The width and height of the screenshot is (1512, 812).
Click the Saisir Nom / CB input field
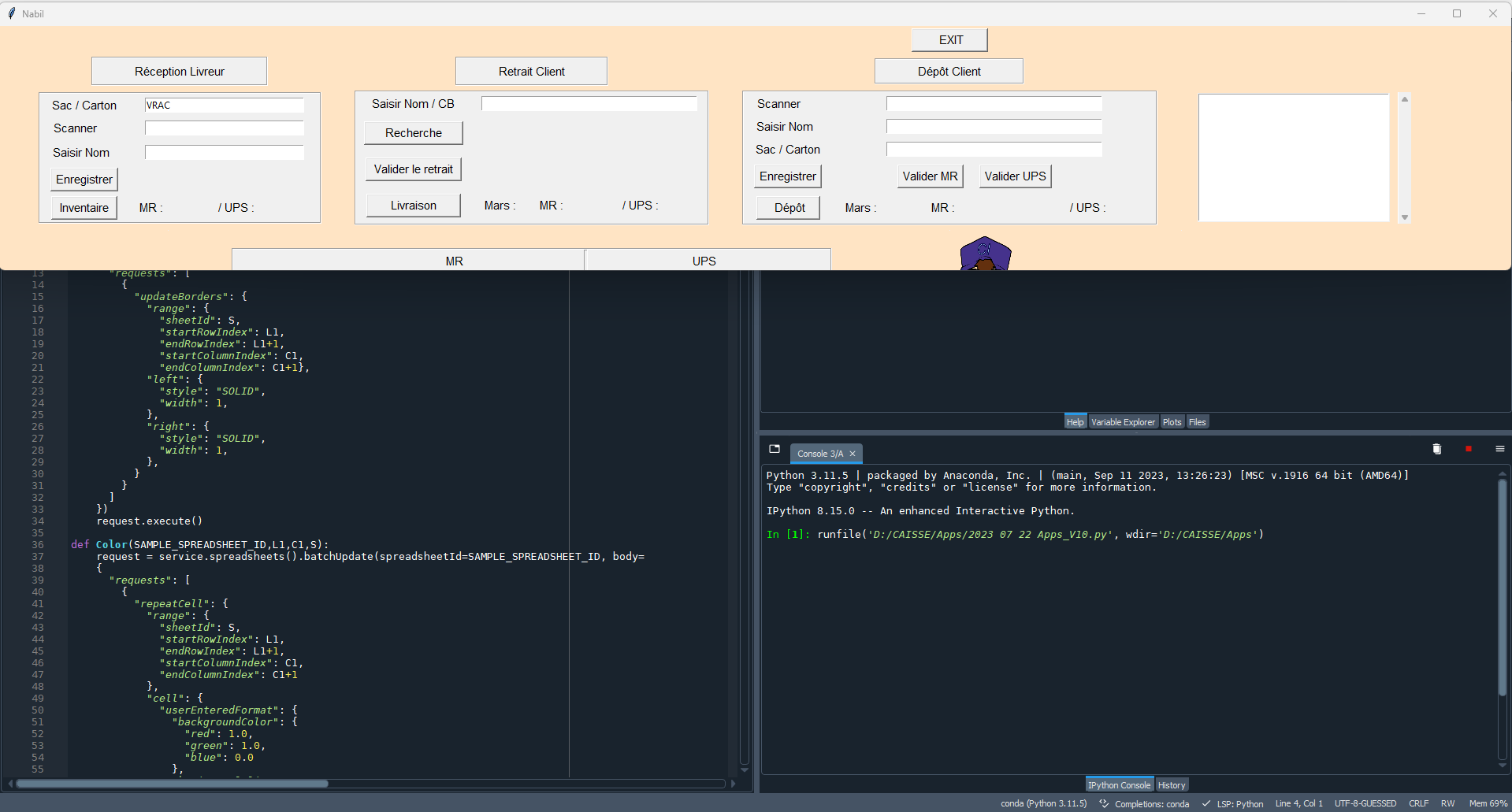tap(589, 104)
